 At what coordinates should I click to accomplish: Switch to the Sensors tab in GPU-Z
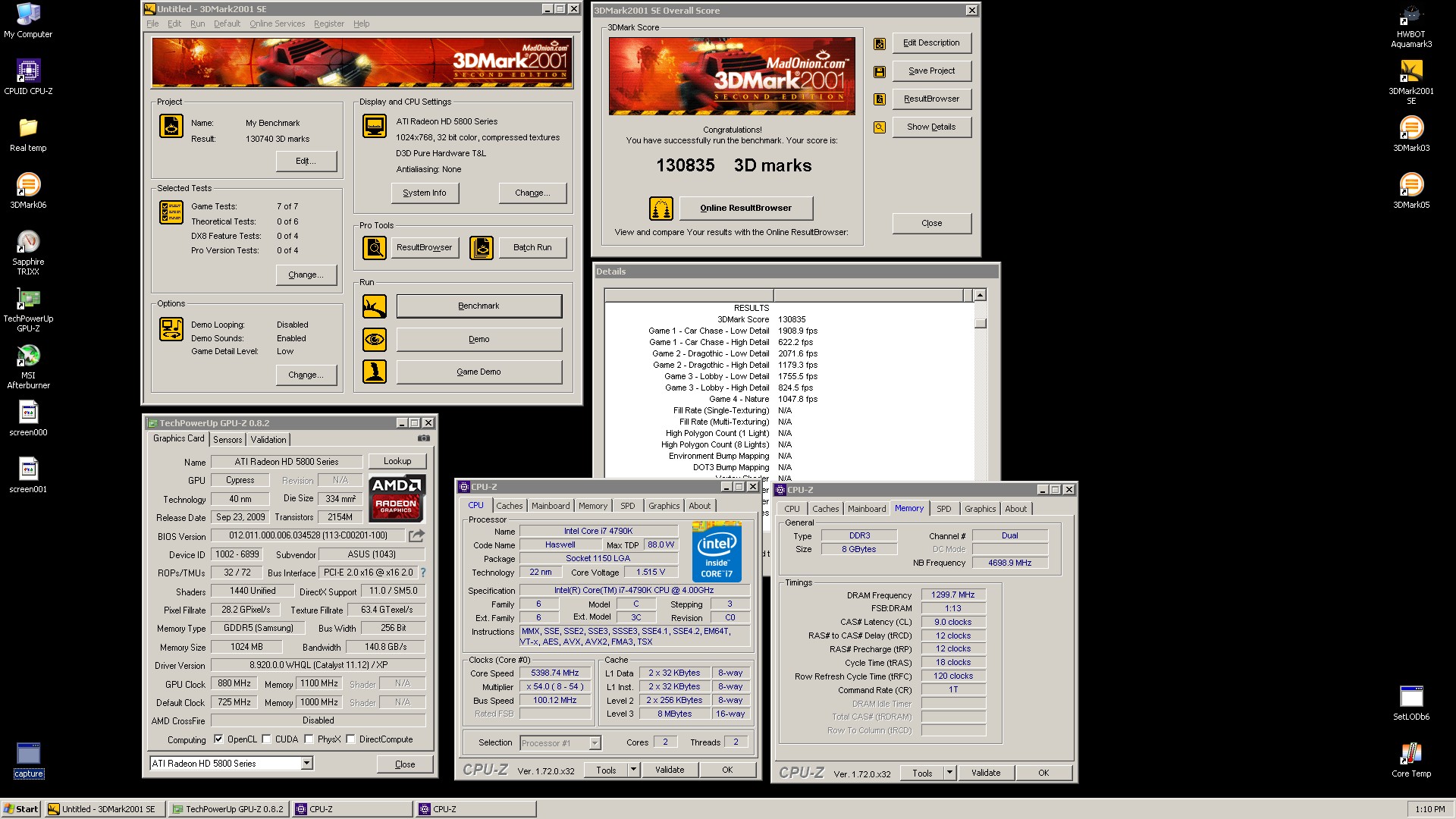point(227,439)
